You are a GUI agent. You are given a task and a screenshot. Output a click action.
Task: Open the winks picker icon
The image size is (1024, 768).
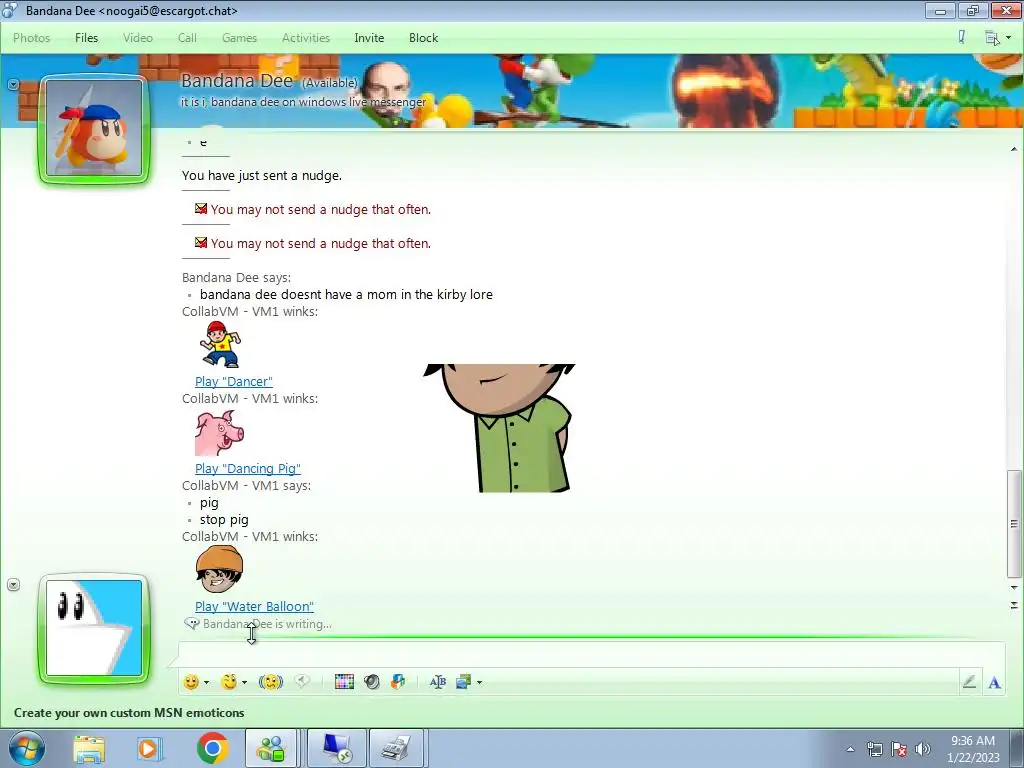[x=229, y=682]
